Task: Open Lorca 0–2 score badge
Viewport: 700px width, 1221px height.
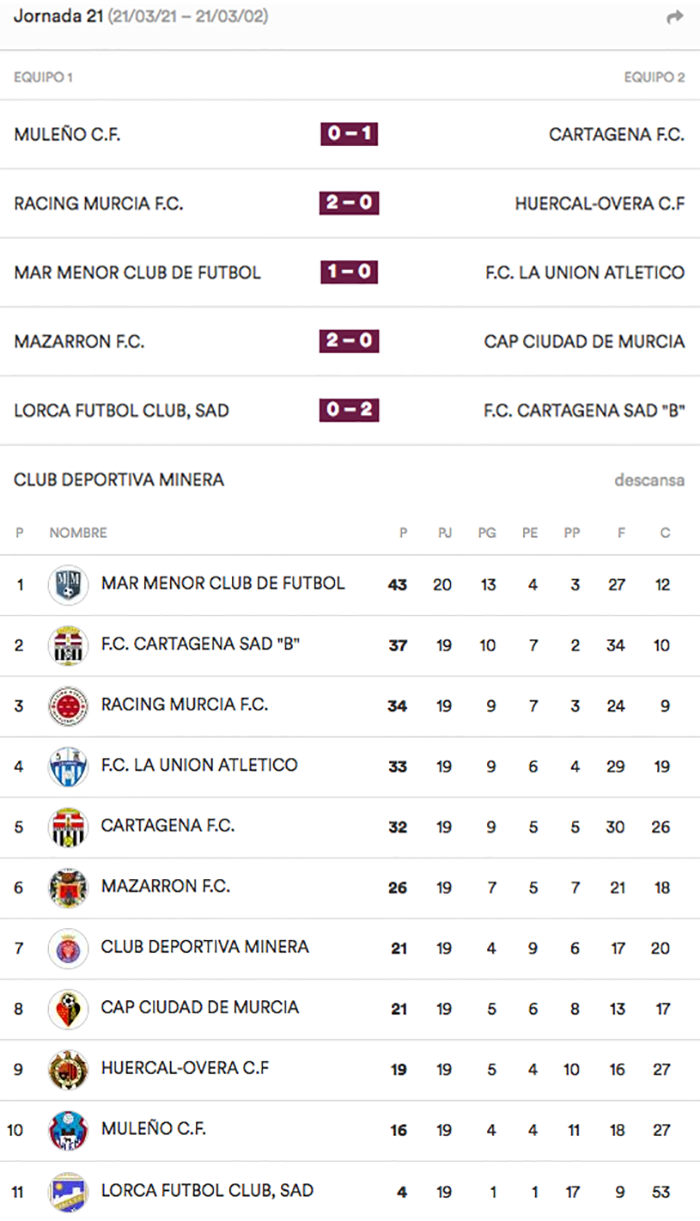Action: point(349,410)
